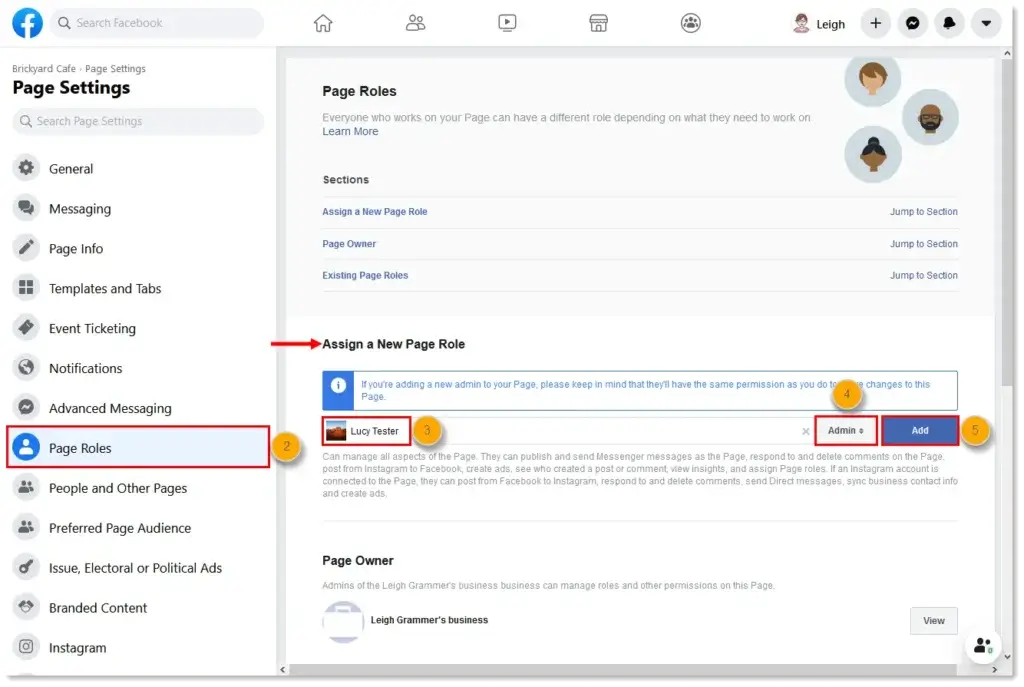Click the Leigh Grammer's business avatar
1024x687 pixels.
pos(343,622)
